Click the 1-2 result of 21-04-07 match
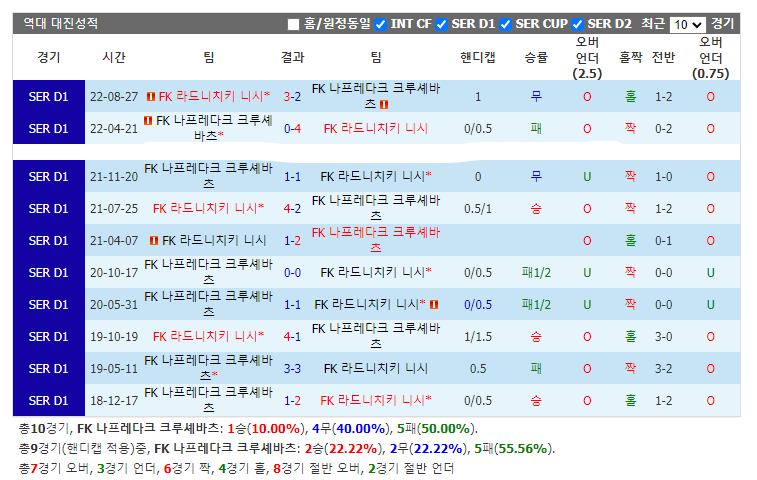The width and height of the screenshot is (757, 480). pos(292,240)
